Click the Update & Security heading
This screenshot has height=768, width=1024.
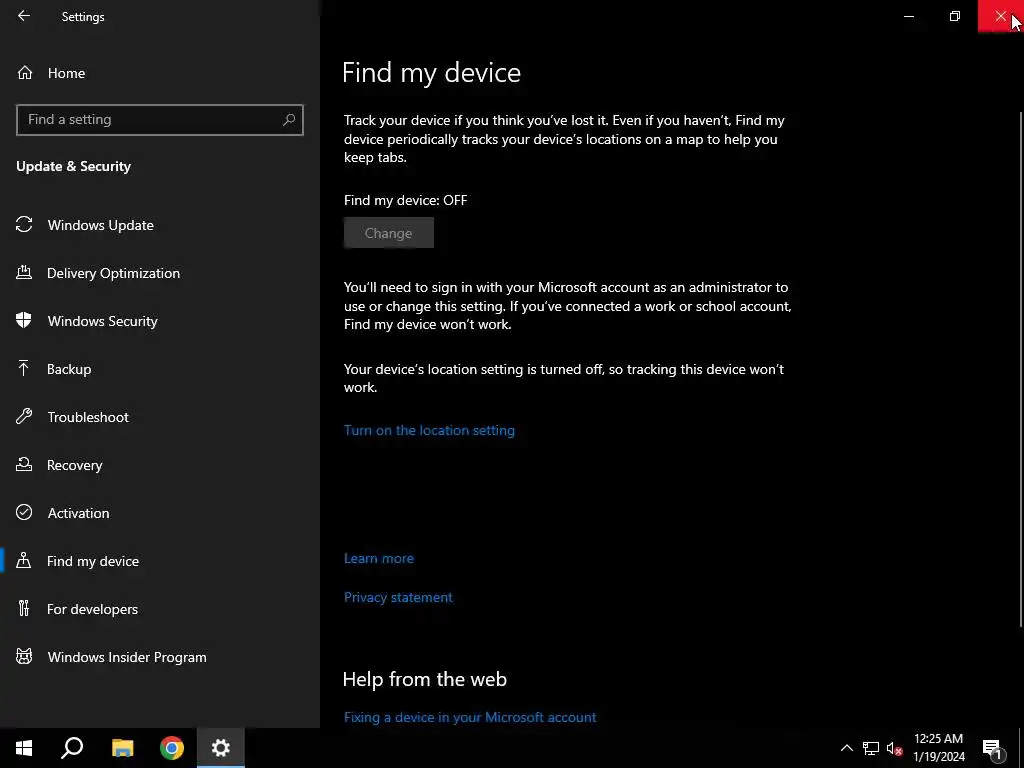click(74, 167)
